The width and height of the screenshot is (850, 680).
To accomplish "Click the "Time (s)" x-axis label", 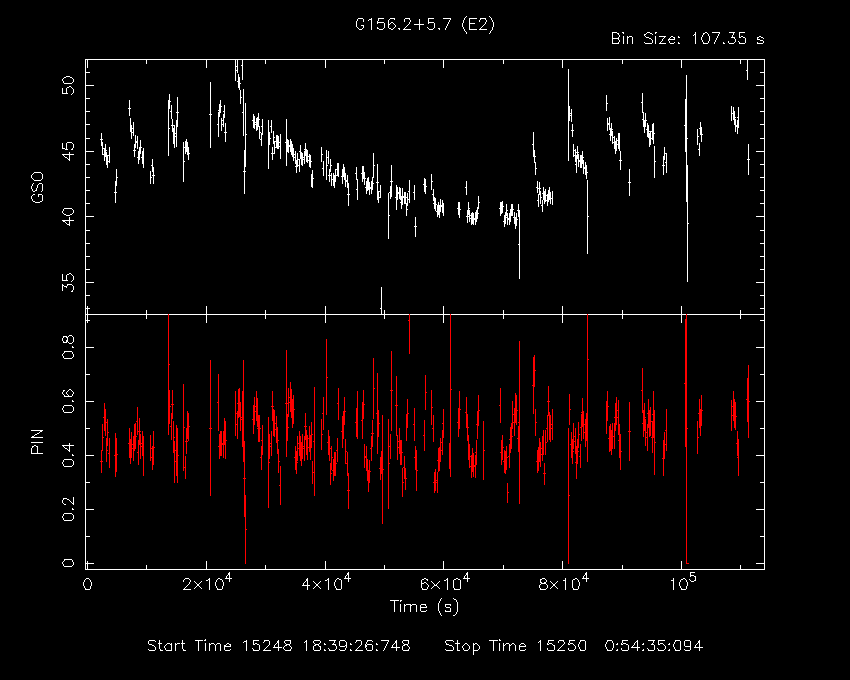I will [x=424, y=606].
